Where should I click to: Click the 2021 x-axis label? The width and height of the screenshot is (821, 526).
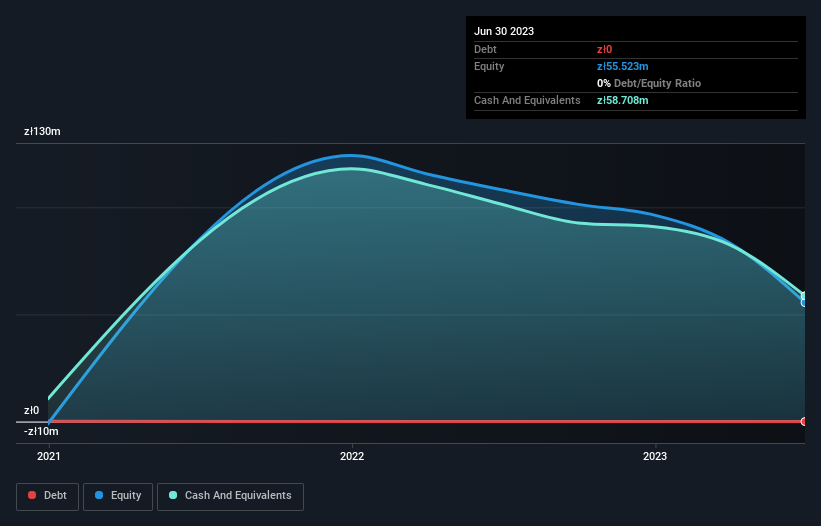coord(49,456)
